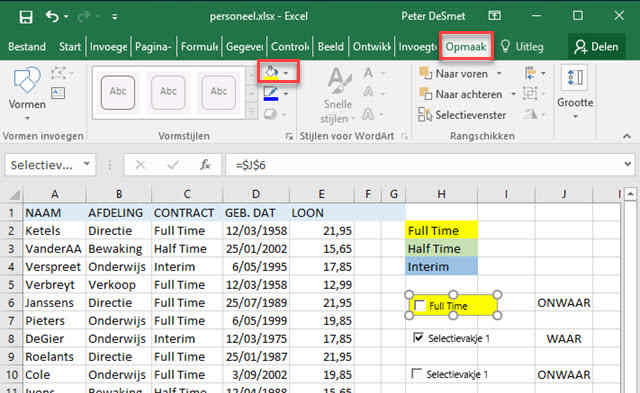Image resolution: width=640 pixels, height=393 pixels.
Task: Select blue Interim cell in column H
Action: pos(442,267)
